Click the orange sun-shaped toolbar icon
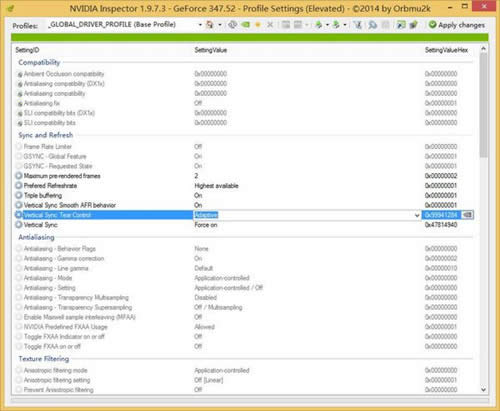The height and width of the screenshot is (411, 500). pyautogui.click(x=258, y=25)
